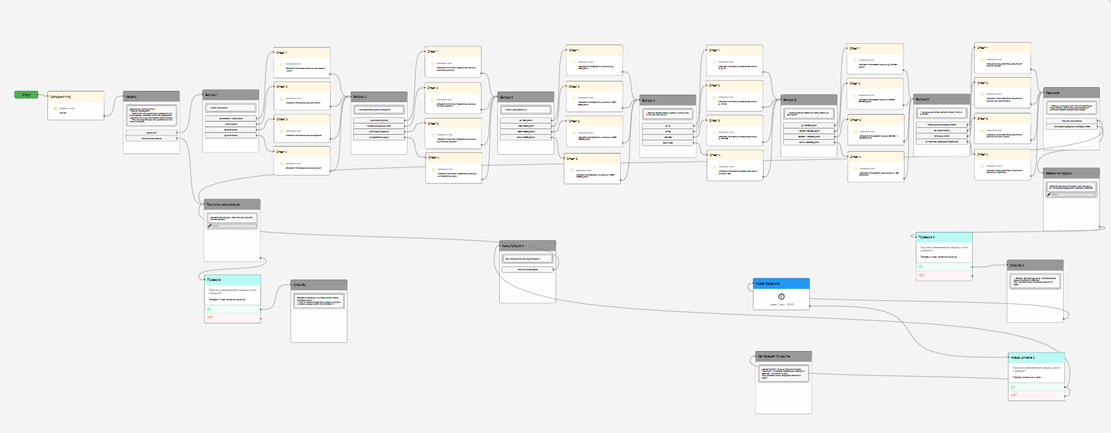Image resolution: width=1111 pixels, height=433 pixels.
Task: Select the Результат node header
Action: (x=1071, y=92)
